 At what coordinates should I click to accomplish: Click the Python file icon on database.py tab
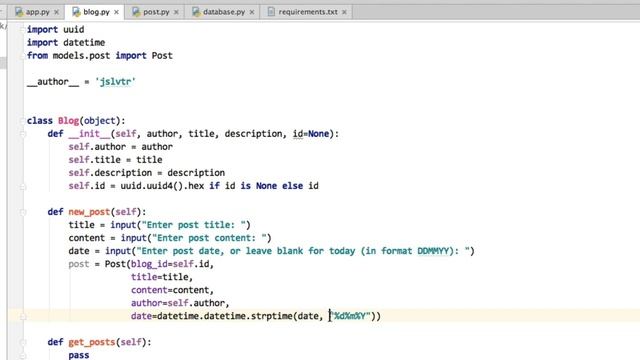(x=196, y=12)
